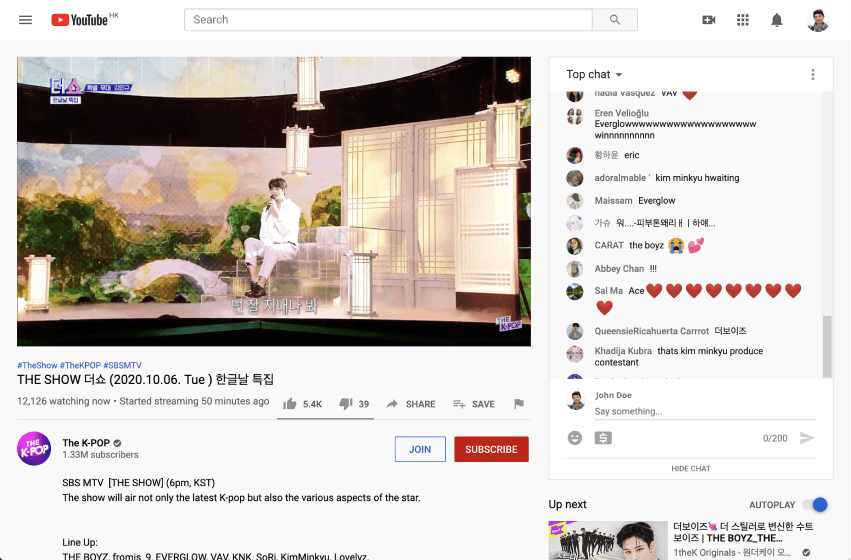This screenshot has height=560, width=851.
Task: Open the Up next THE BOYZ video title
Action: click(x=743, y=532)
